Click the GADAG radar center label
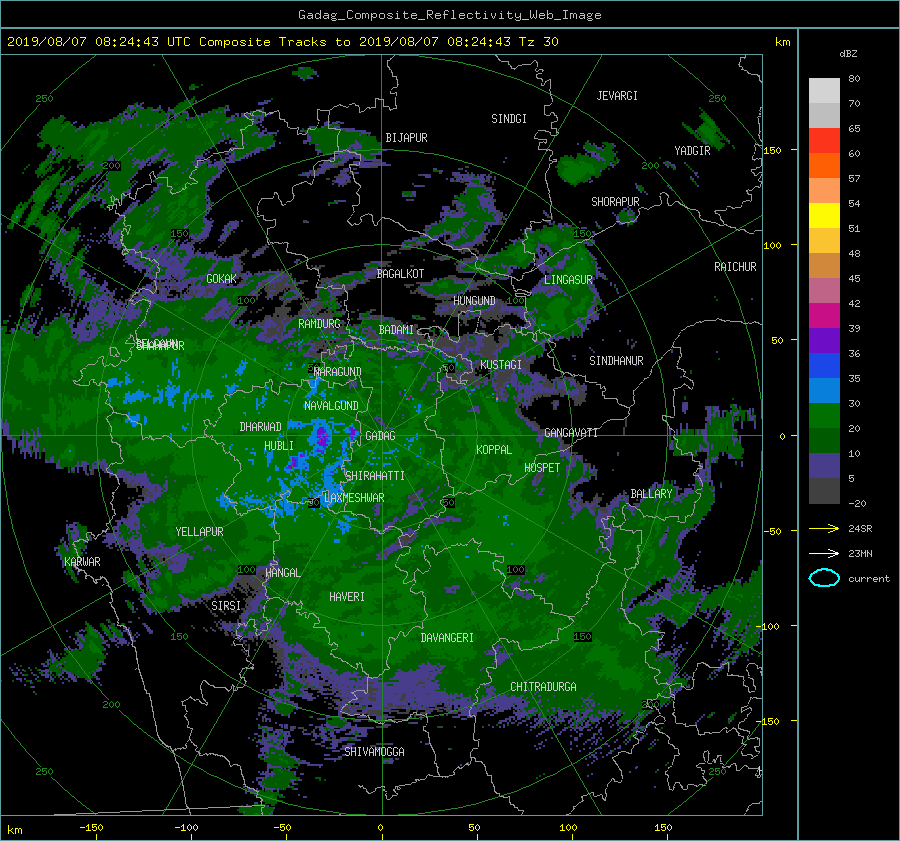Viewport: 900px width, 841px height. point(380,436)
